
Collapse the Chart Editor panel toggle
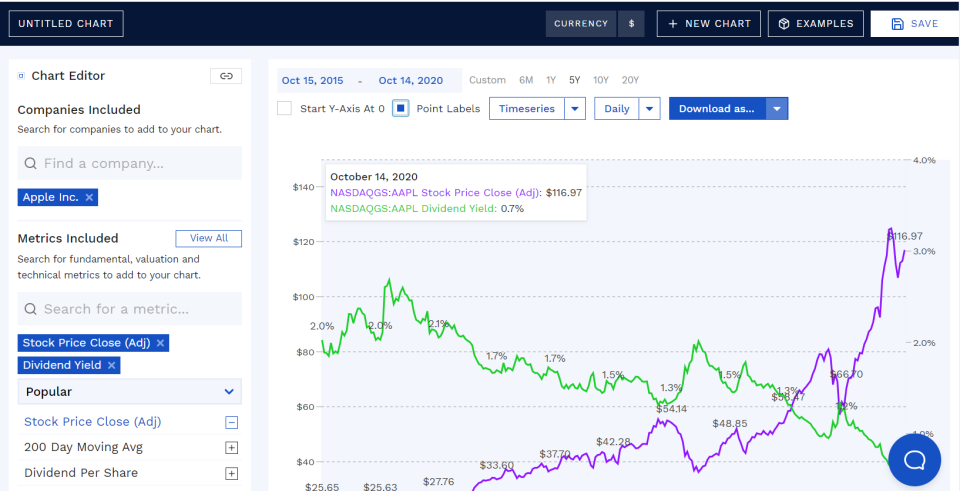21,76
